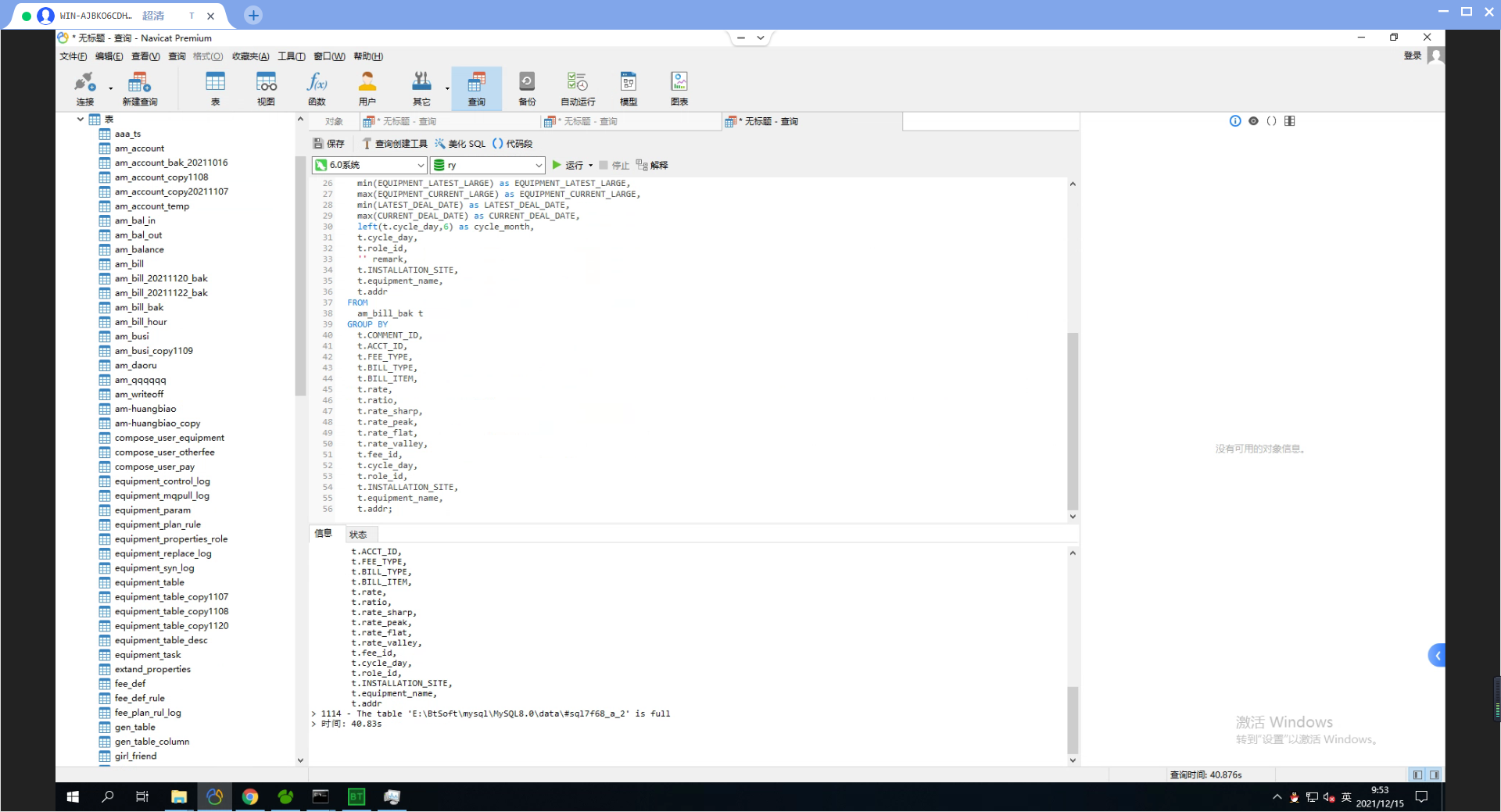This screenshot has width=1501, height=812.
Task: Open the Model (模型) toolbar icon
Action: coord(629,88)
